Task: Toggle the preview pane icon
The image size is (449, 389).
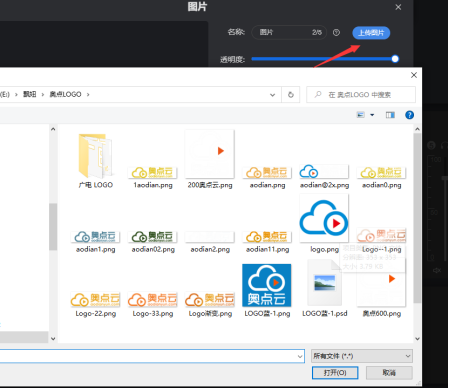Action: pos(390,115)
